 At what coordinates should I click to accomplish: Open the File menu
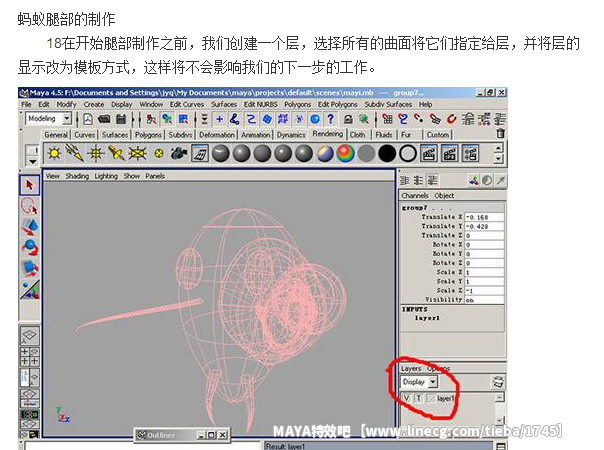[26, 104]
